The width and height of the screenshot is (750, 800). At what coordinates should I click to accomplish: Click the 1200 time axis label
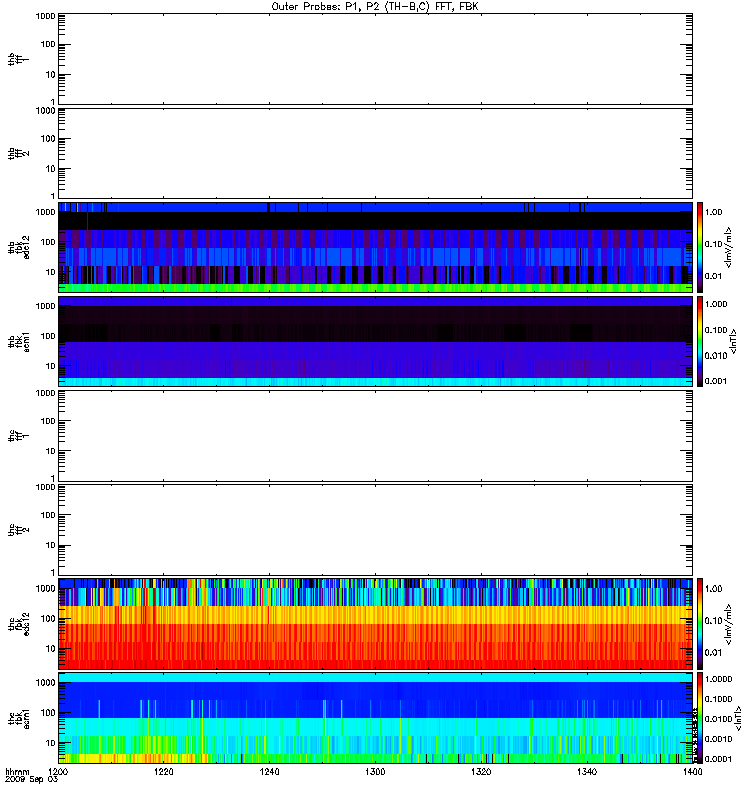click(58, 771)
